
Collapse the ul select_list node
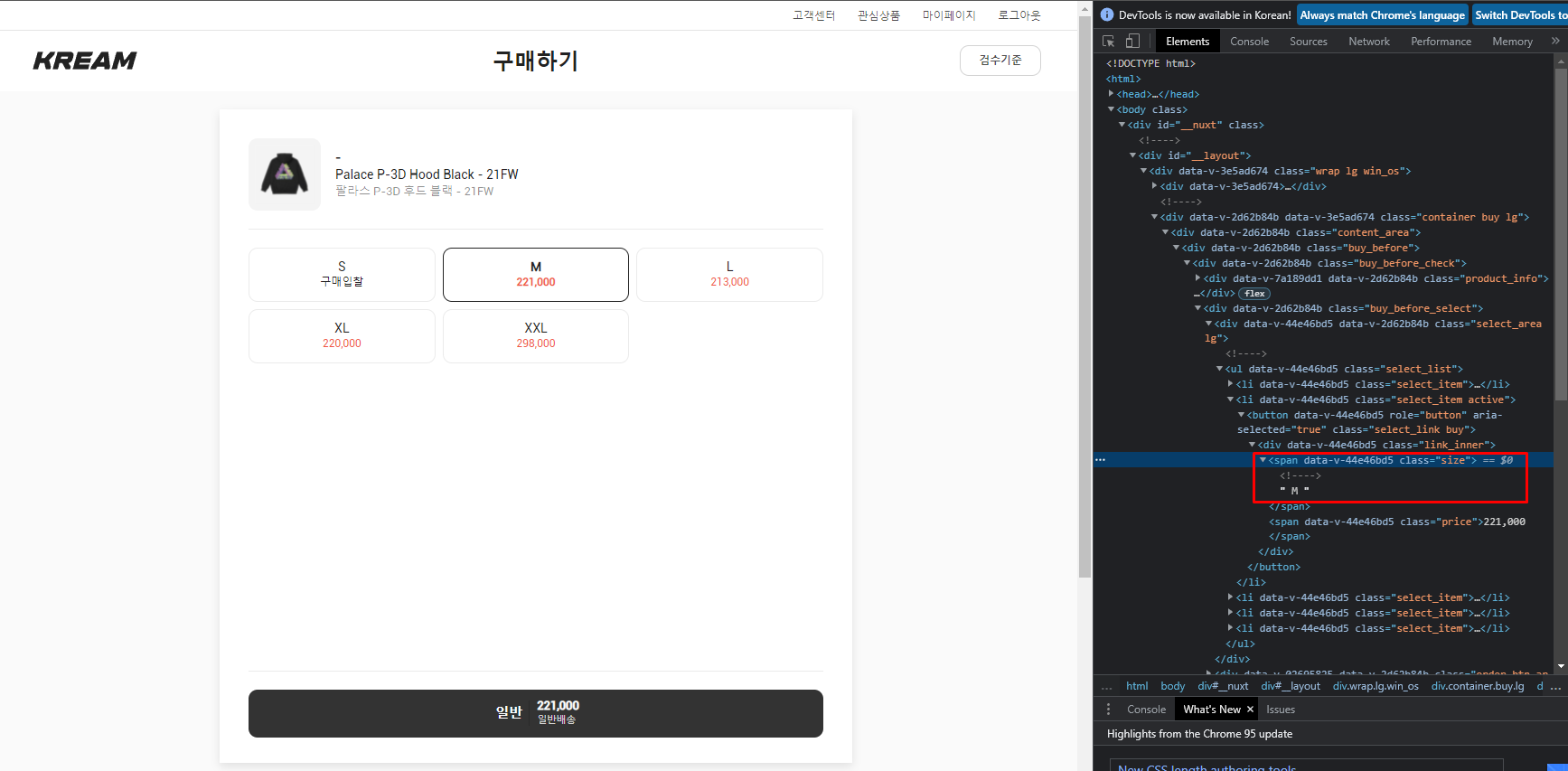[x=1220, y=369]
